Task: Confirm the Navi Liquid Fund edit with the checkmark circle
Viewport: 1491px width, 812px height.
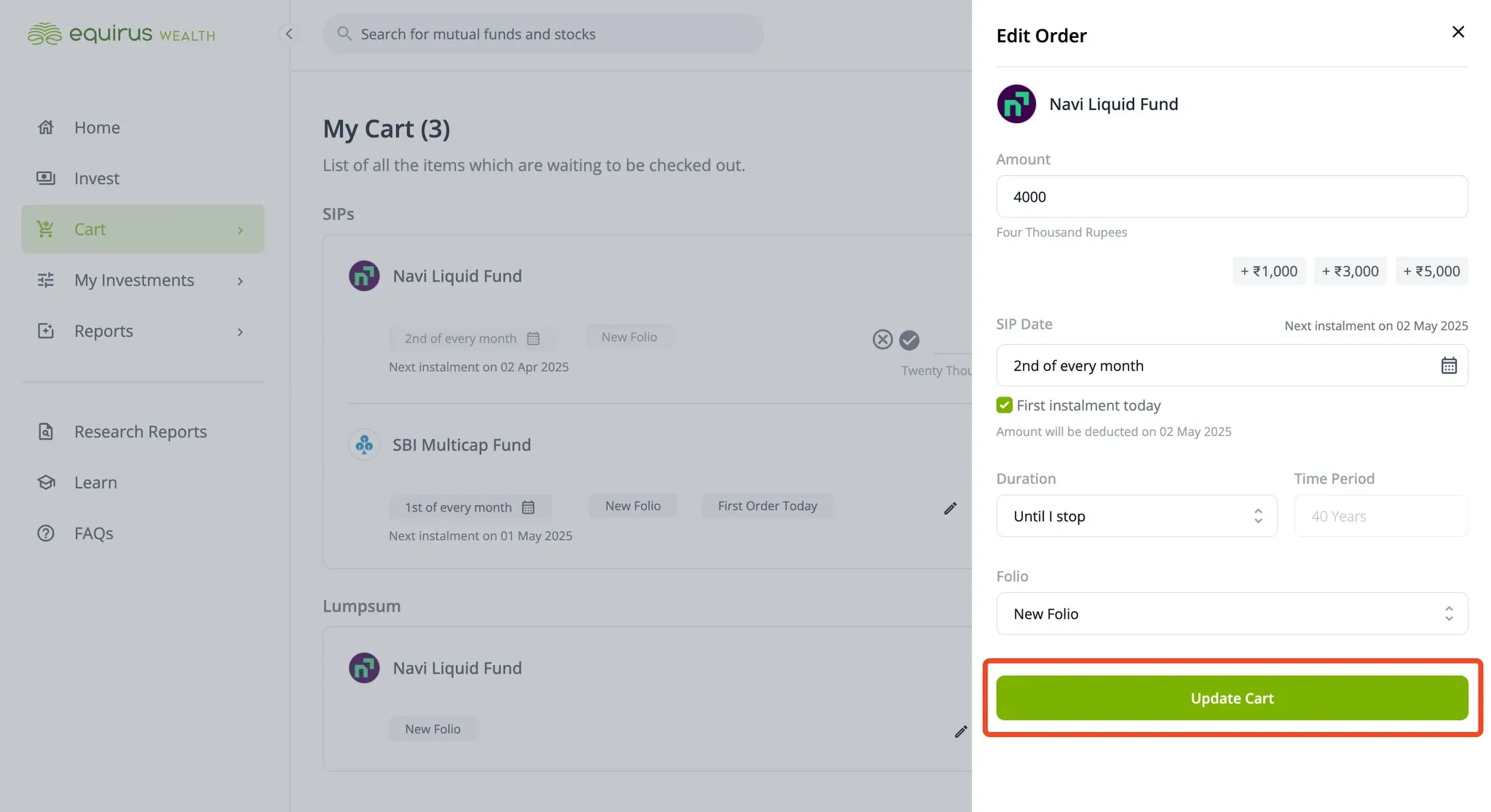Action: pyautogui.click(x=909, y=340)
